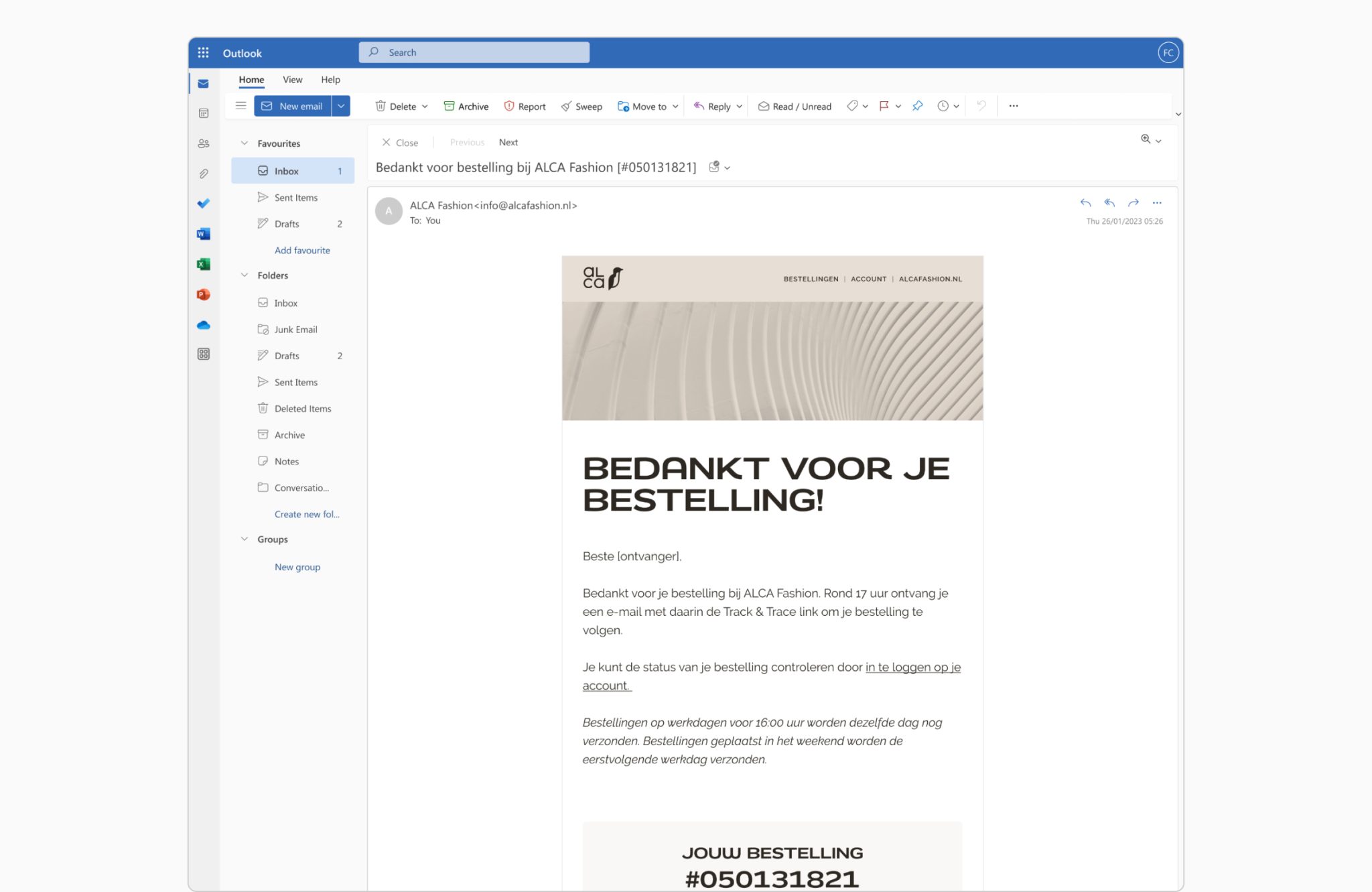The height and width of the screenshot is (892, 1372).
Task: Open the app launcher waffle icon
Action: (x=203, y=52)
